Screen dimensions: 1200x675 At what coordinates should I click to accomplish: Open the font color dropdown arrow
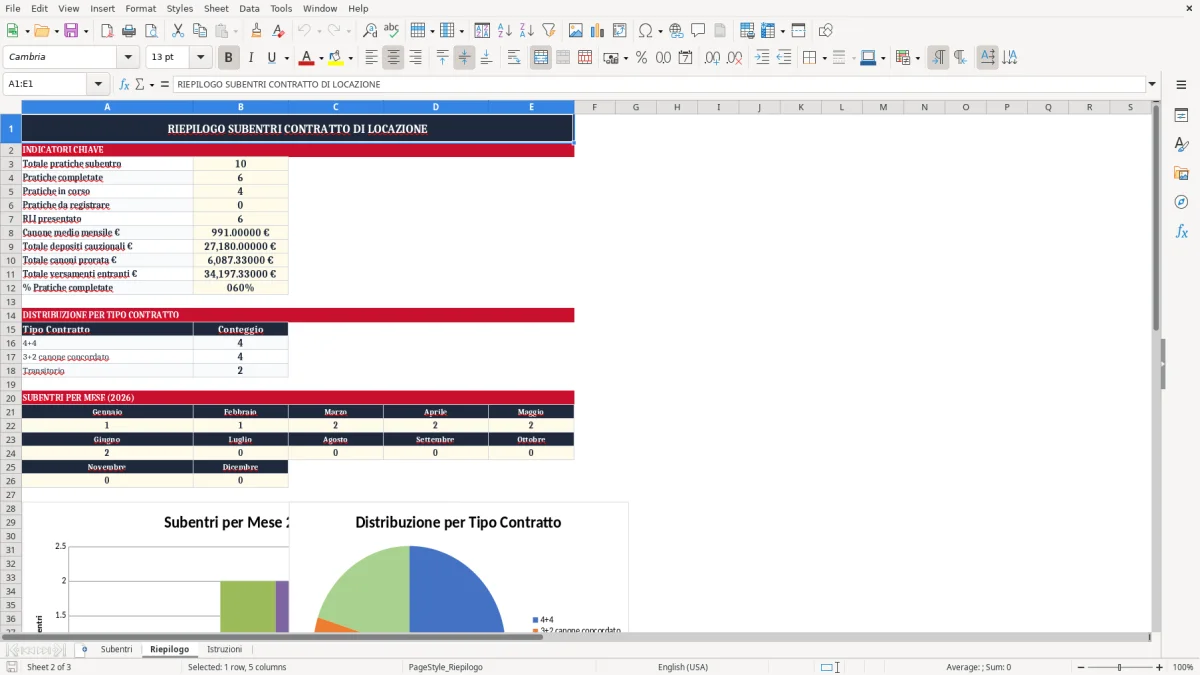pos(320,58)
